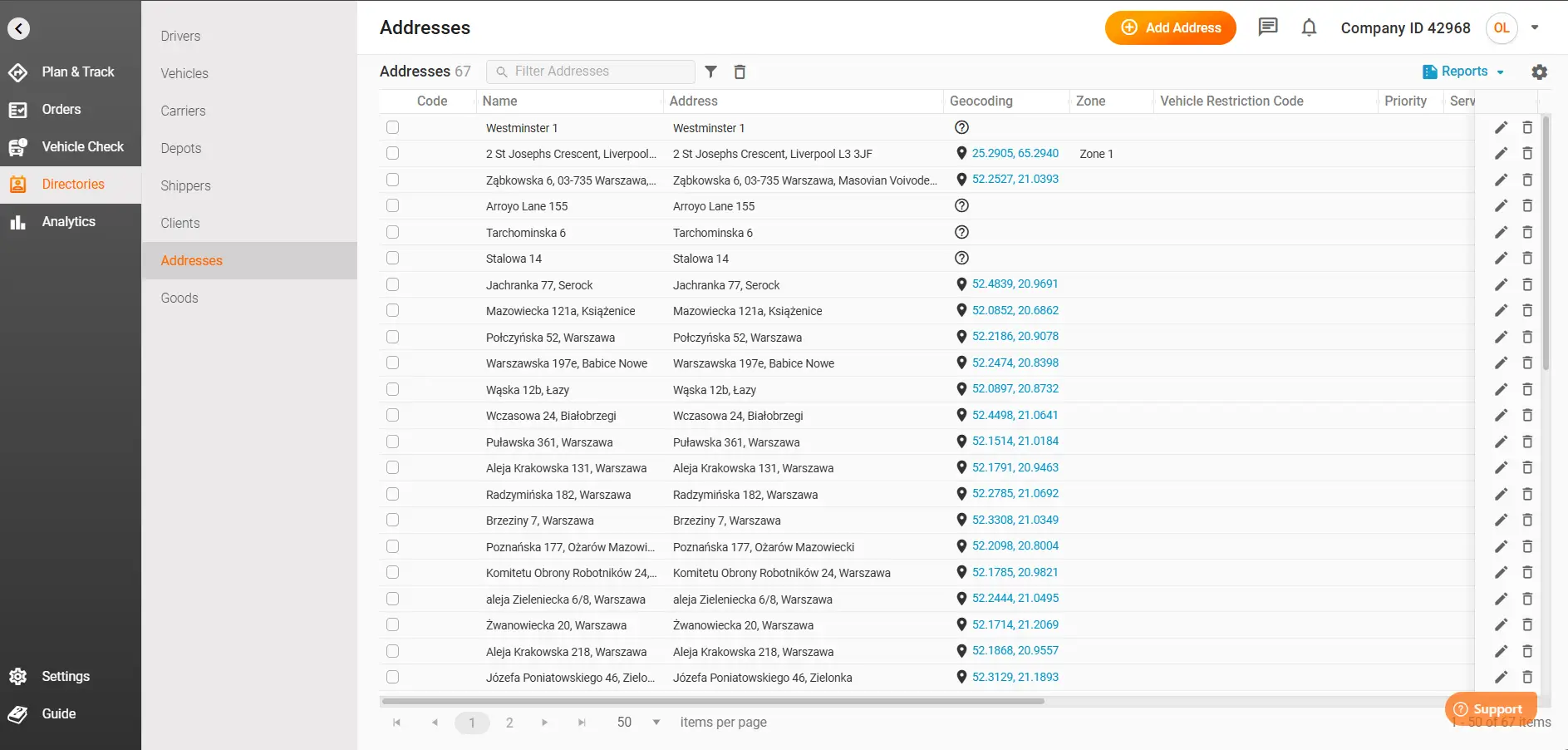Expand the Reports dropdown
Screen dimensions: 1568x750
tap(1463, 72)
